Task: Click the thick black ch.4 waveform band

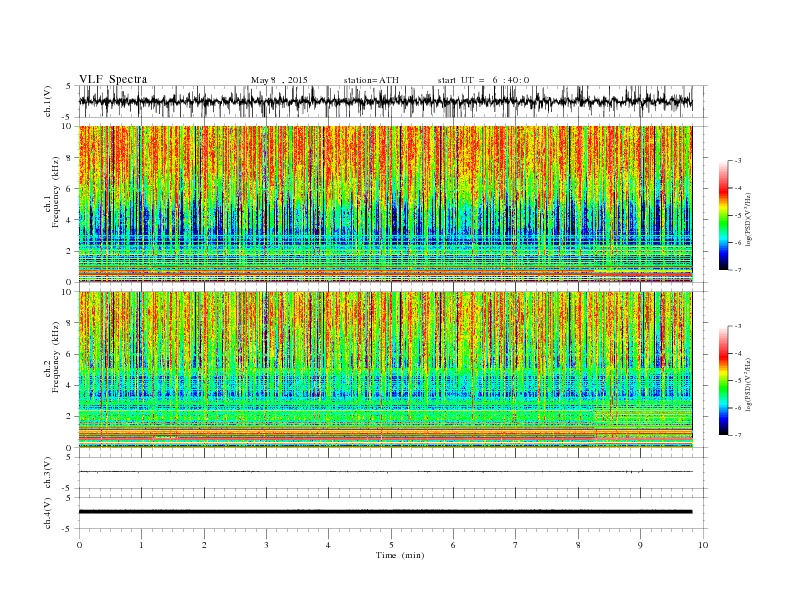Action: point(385,512)
